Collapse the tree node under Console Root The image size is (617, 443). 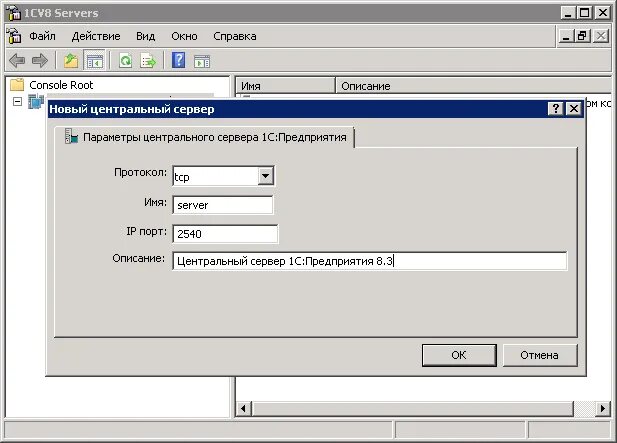pyautogui.click(x=17, y=102)
